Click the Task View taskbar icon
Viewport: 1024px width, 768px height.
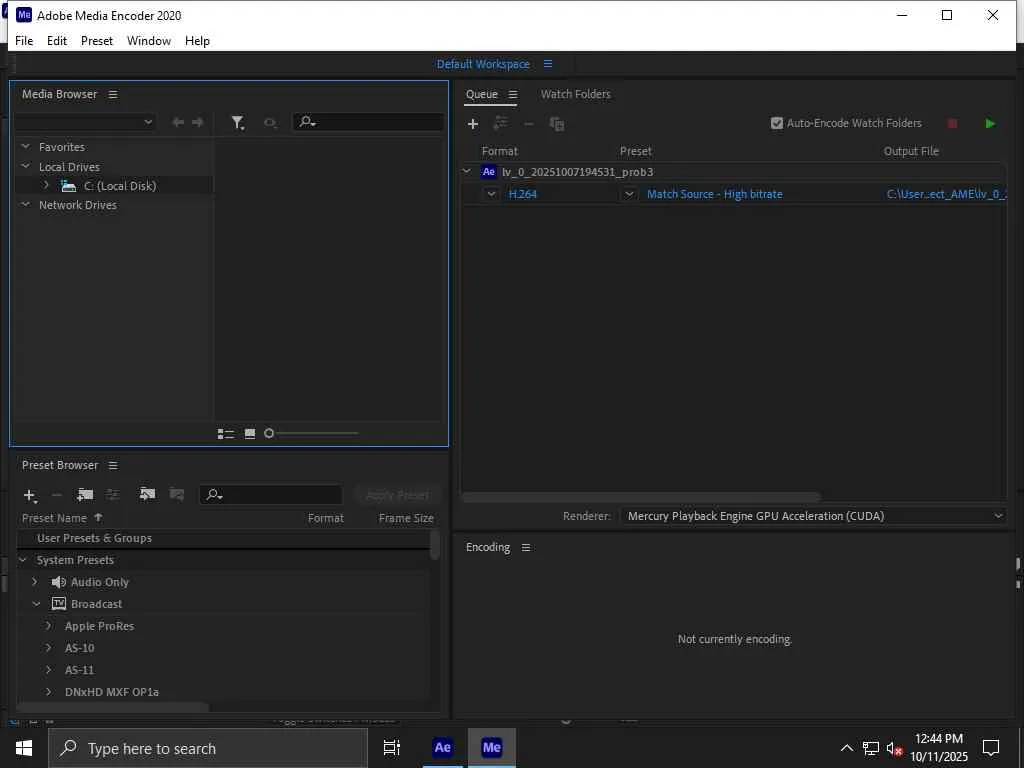(x=392, y=748)
